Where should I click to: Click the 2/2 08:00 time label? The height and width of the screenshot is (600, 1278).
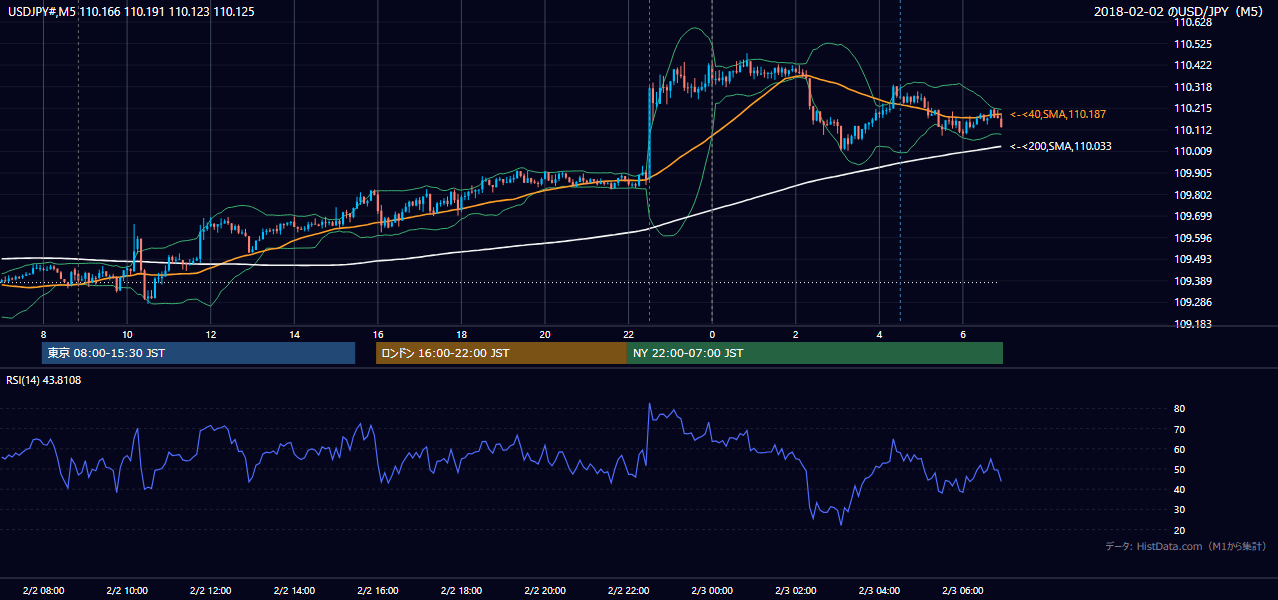coord(43,591)
